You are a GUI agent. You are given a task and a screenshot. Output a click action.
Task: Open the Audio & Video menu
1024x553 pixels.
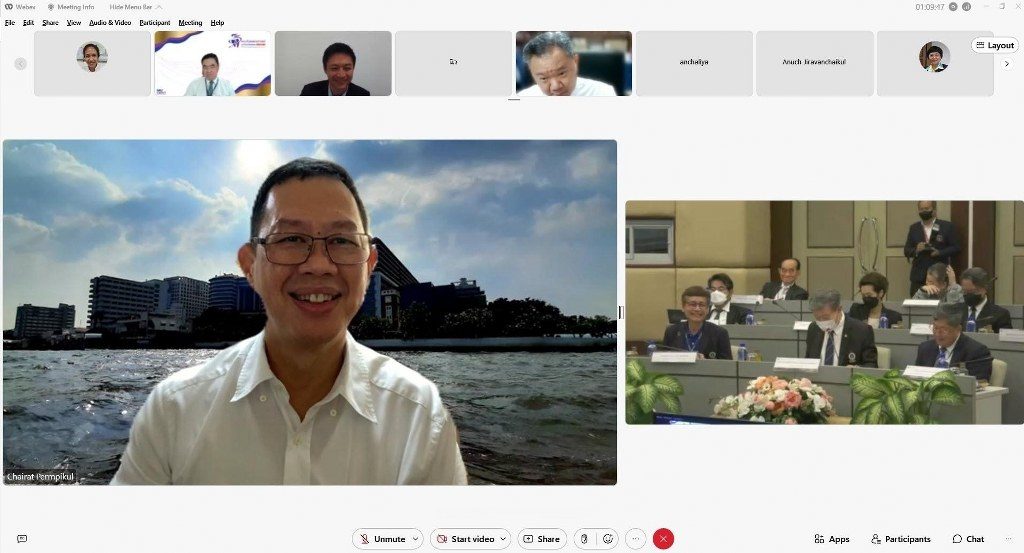[x=109, y=22]
